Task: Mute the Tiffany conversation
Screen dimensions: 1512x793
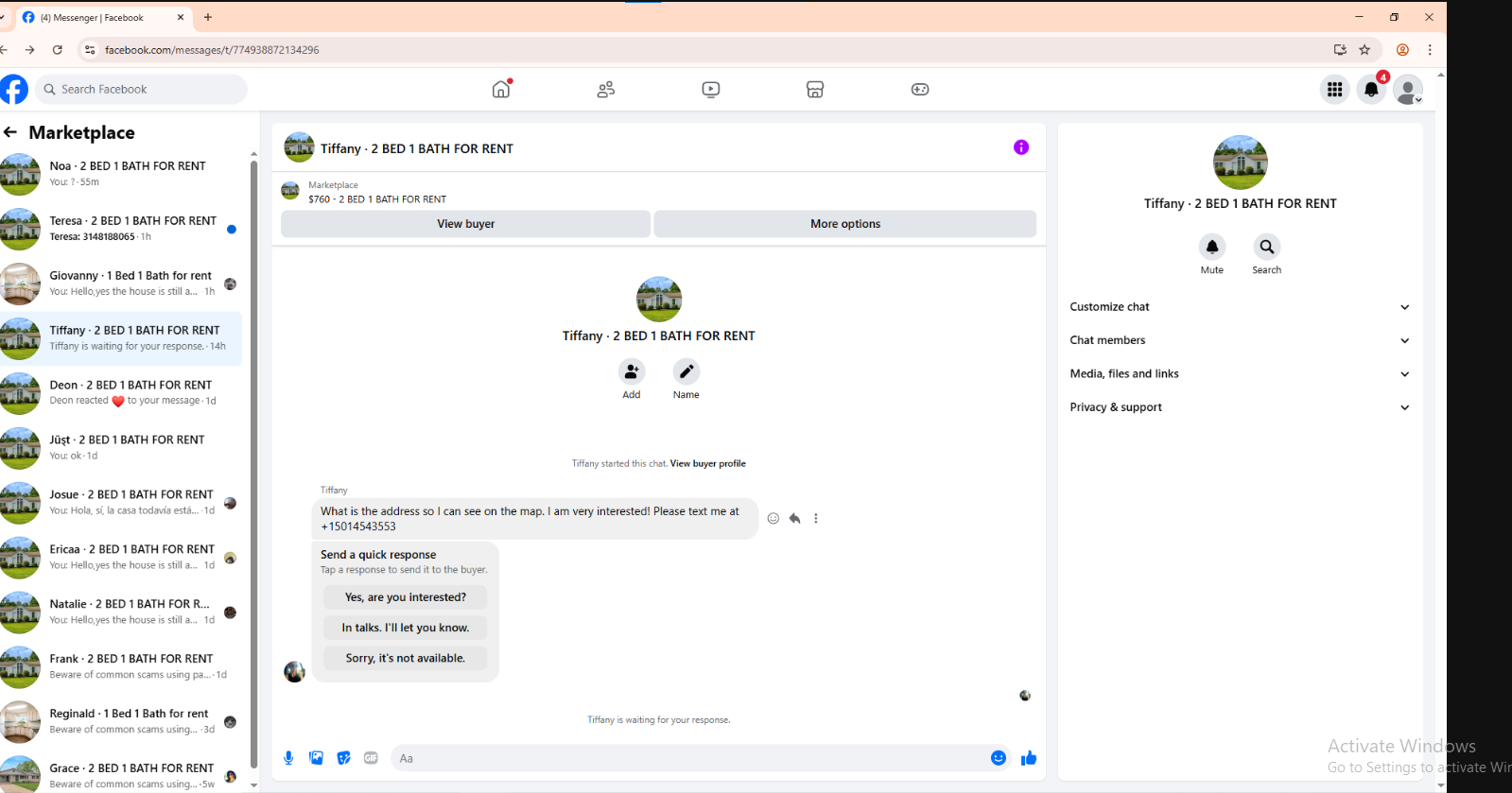Action: [1212, 247]
